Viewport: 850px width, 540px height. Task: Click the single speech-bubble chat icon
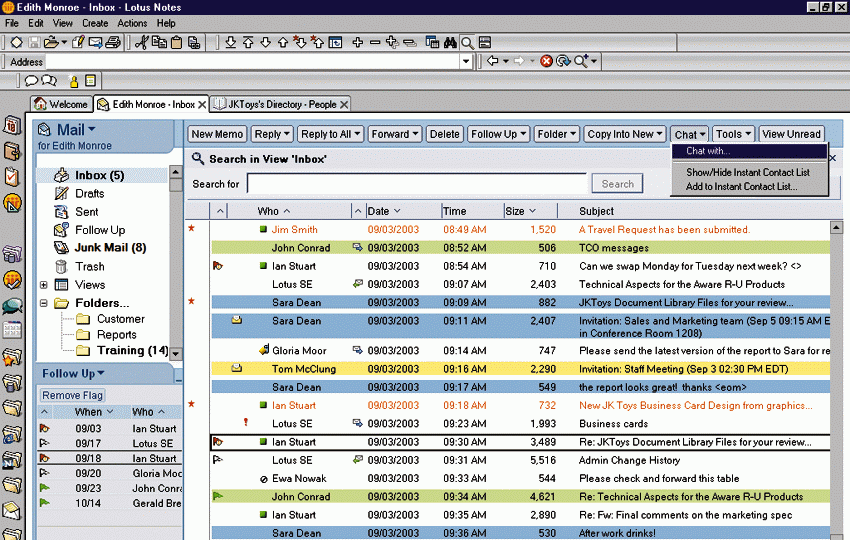(x=31, y=81)
